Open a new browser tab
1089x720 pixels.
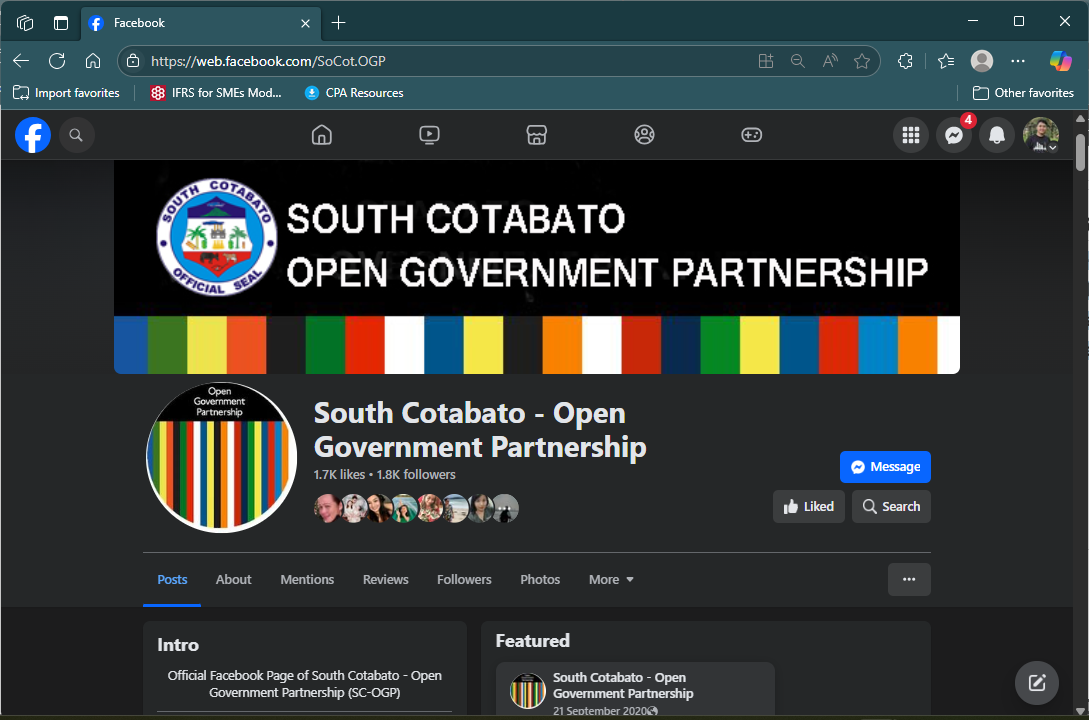coord(338,23)
